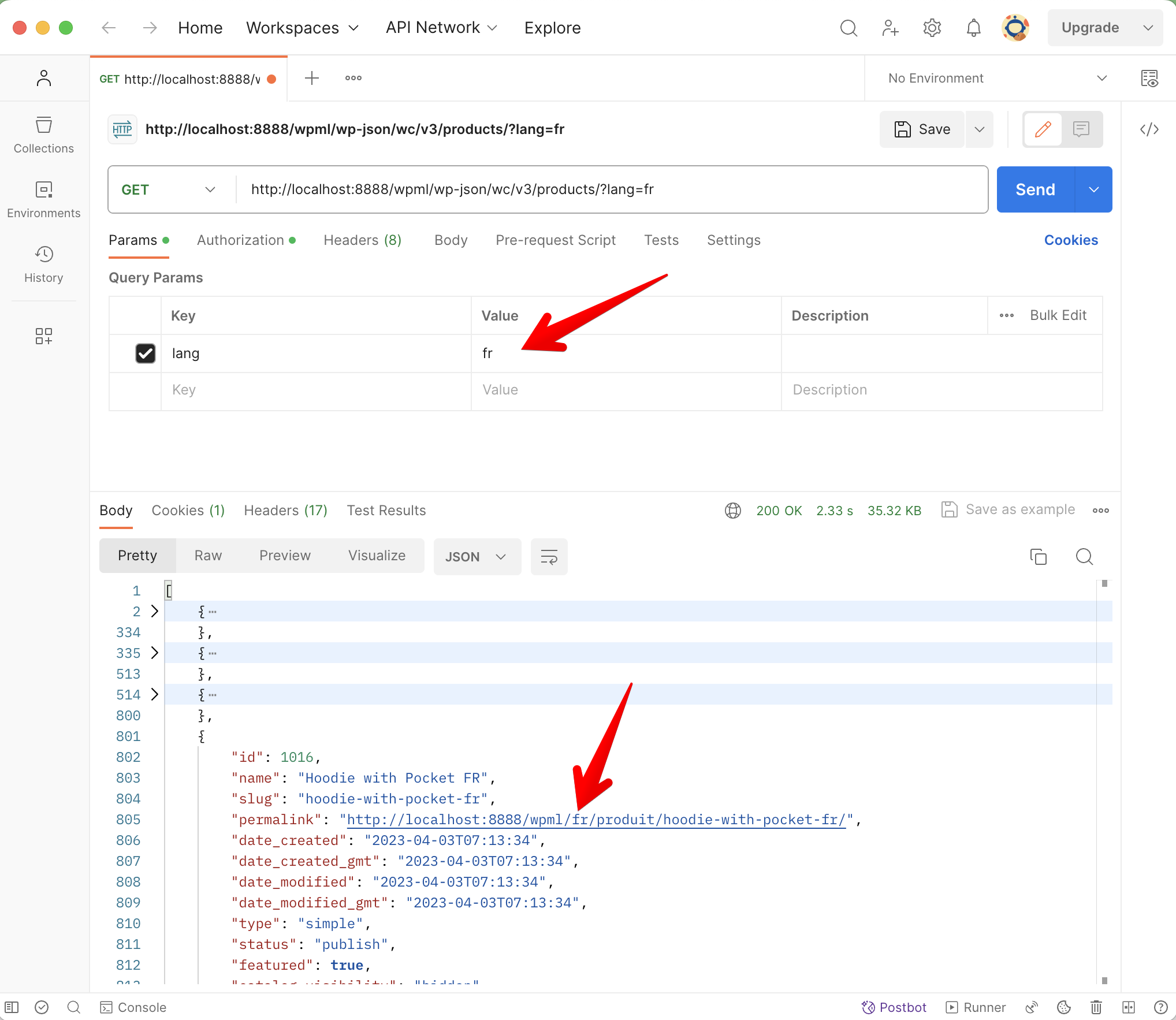Open the Collections sidebar panel
This screenshot has width=1176, height=1020.
(44, 134)
